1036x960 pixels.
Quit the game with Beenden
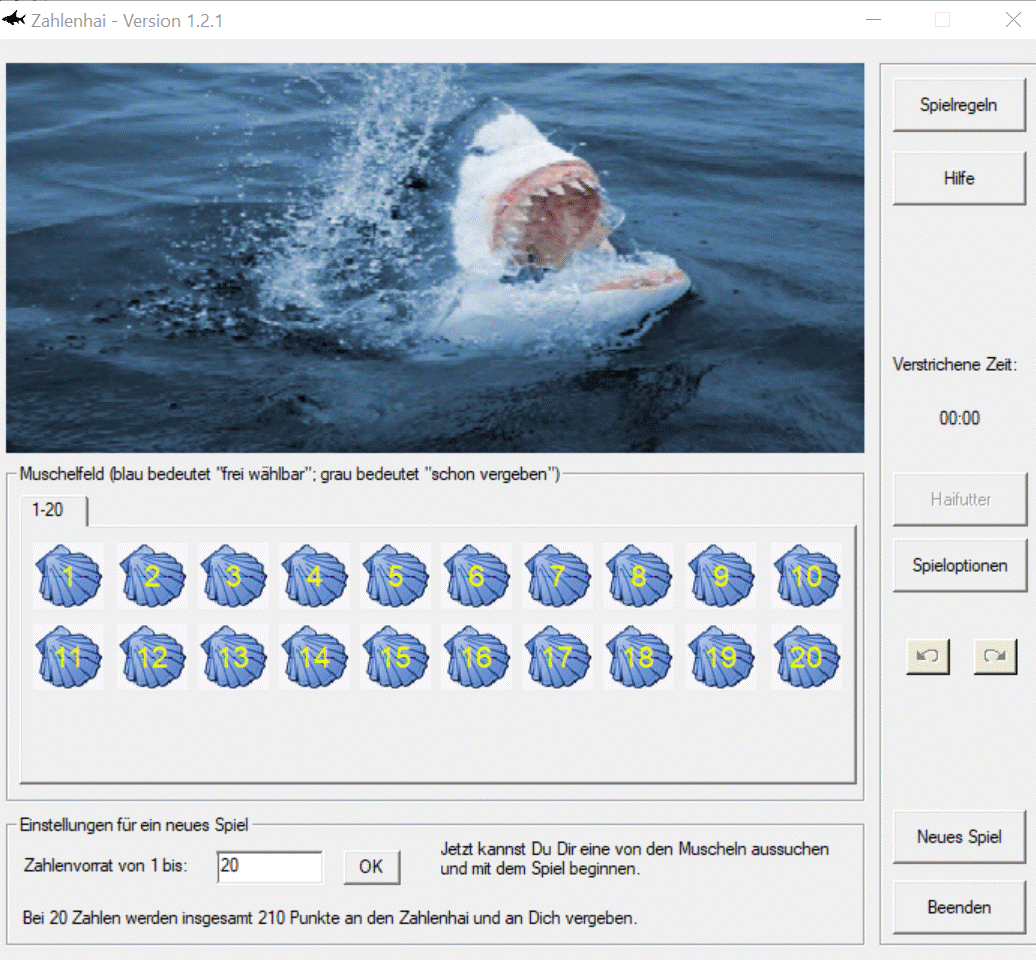(x=959, y=908)
